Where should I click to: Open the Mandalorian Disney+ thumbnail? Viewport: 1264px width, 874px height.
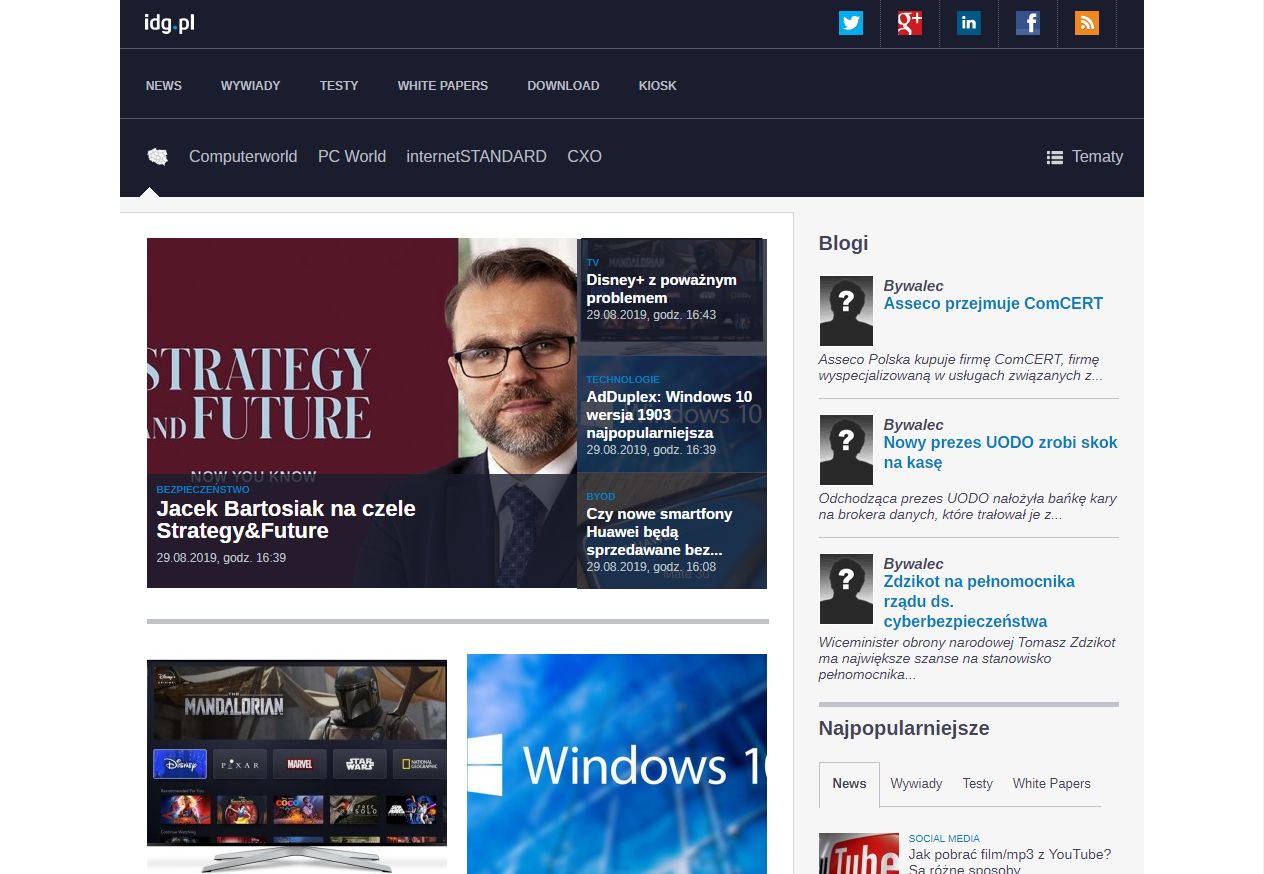click(297, 764)
